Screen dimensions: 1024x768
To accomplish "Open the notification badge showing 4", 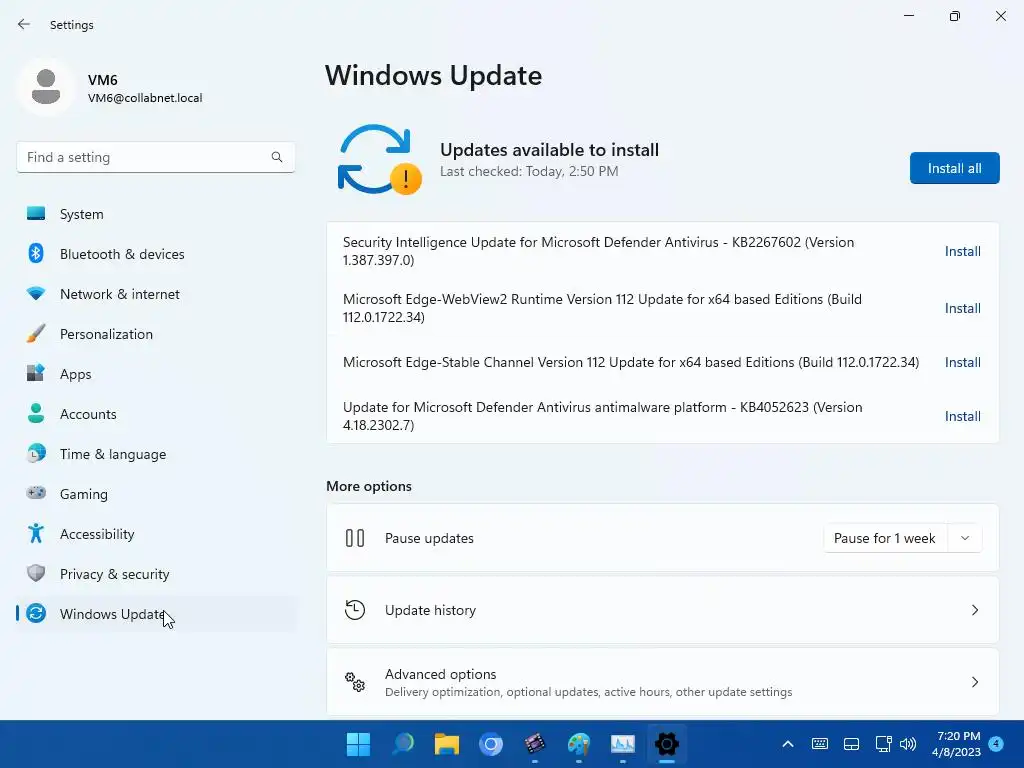I will [x=996, y=744].
